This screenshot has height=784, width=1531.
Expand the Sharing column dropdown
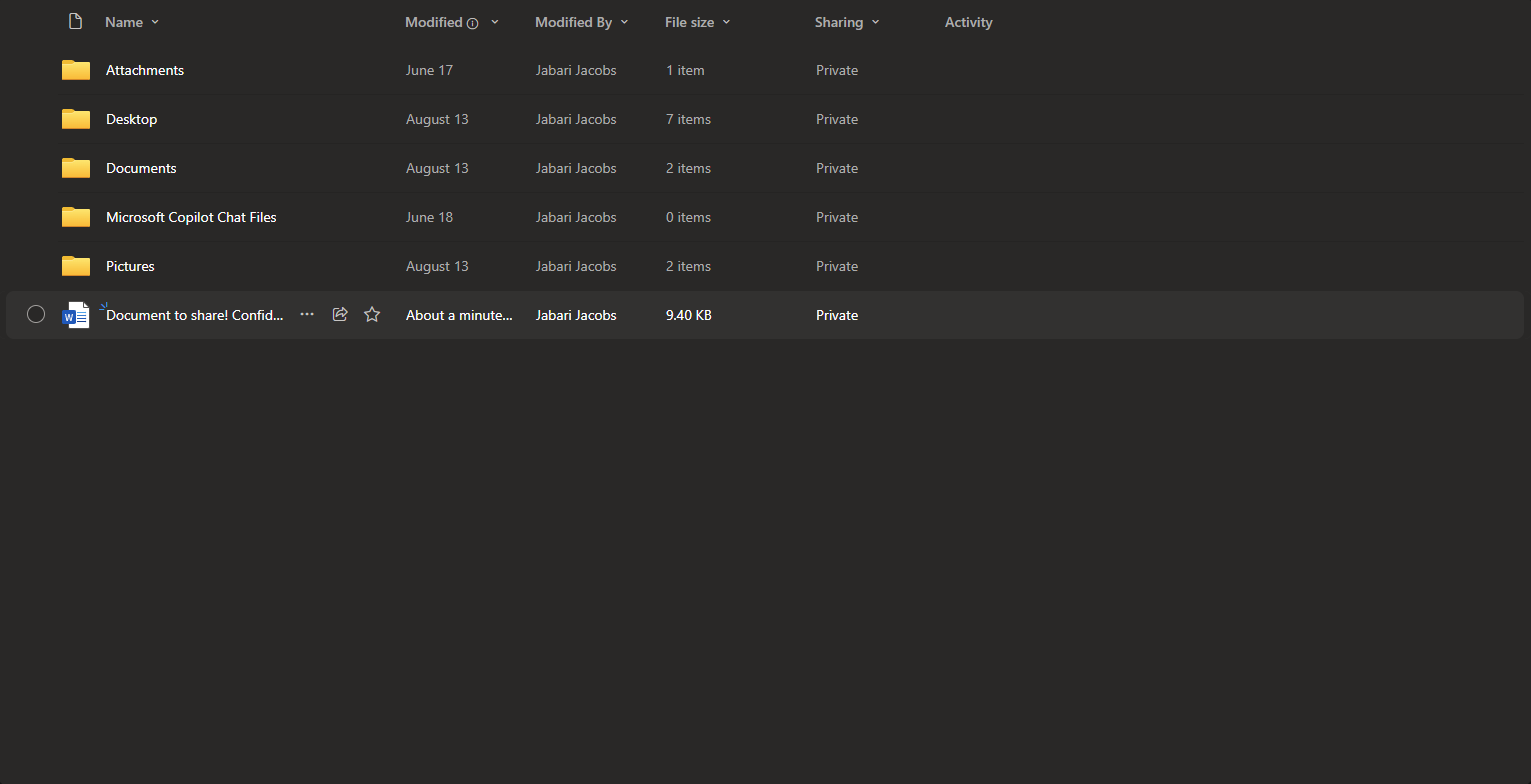(875, 22)
